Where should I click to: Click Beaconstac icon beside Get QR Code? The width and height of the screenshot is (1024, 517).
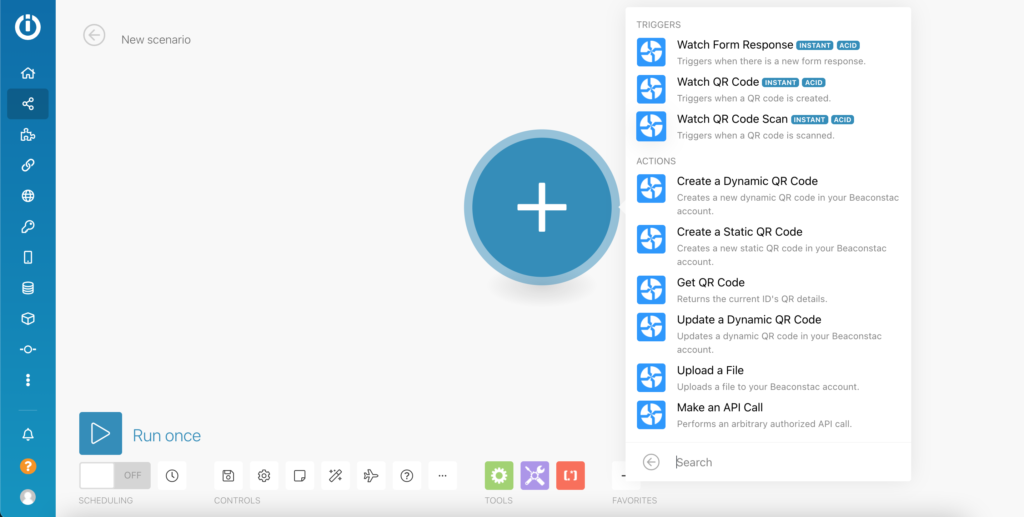pyautogui.click(x=651, y=290)
